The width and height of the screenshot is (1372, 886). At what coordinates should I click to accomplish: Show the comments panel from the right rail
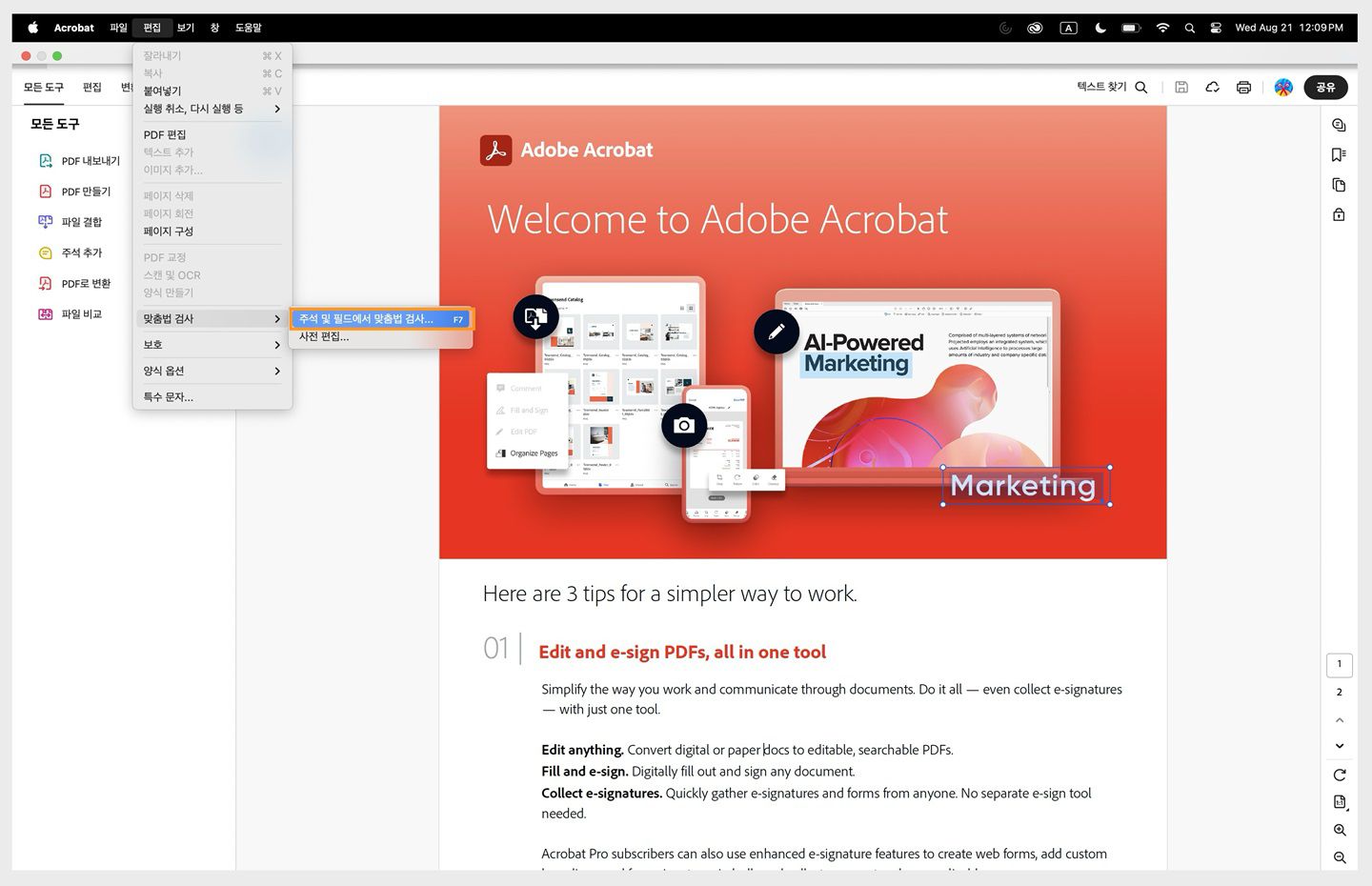1339,125
